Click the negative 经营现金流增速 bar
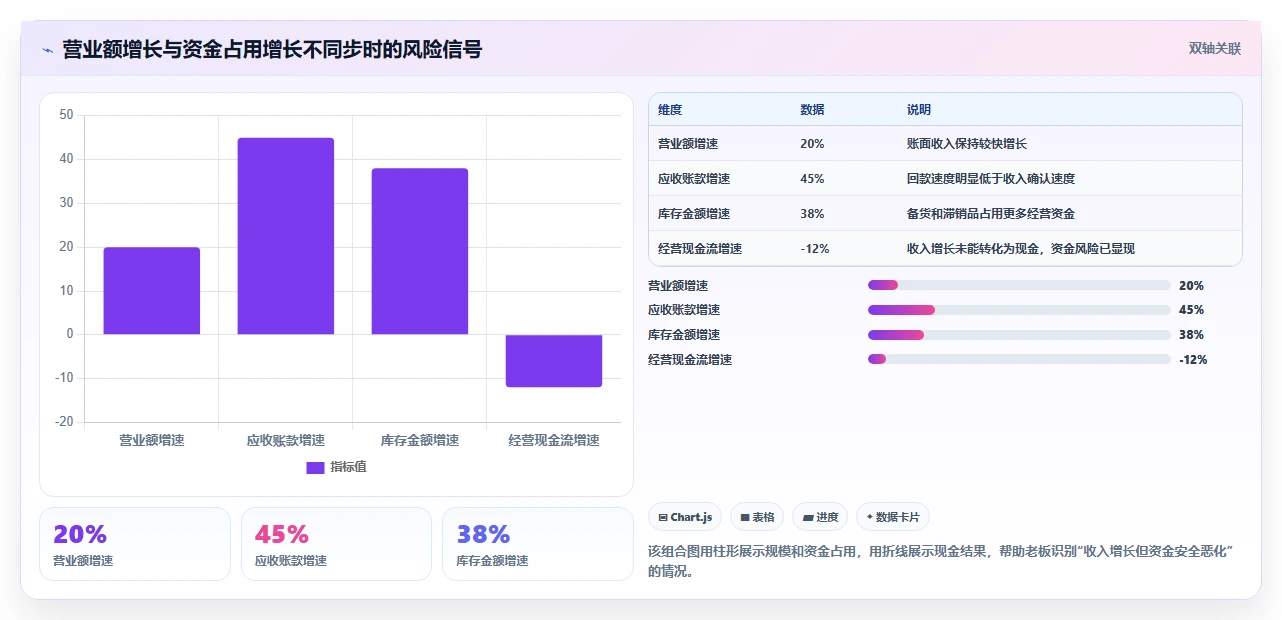The width and height of the screenshot is (1282, 620). 554,360
